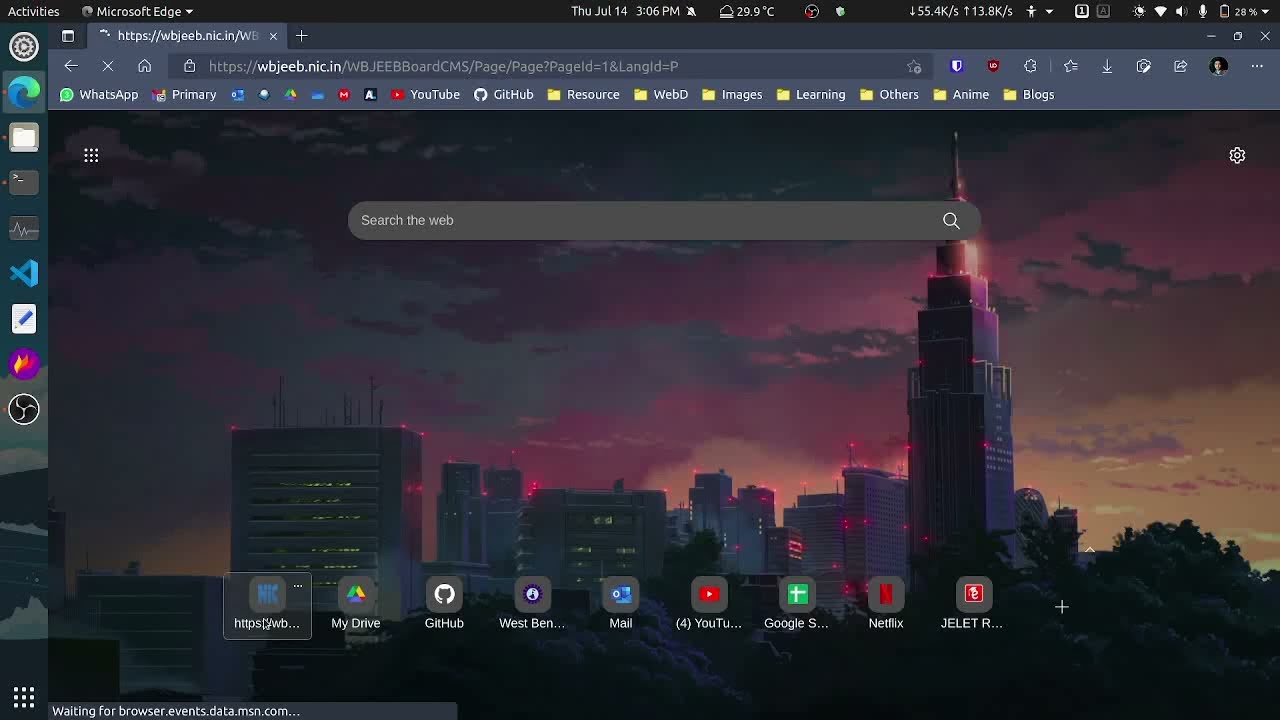Open the YouTube bookmark in favorites bar
This screenshot has height=720, width=1280.
pos(425,95)
